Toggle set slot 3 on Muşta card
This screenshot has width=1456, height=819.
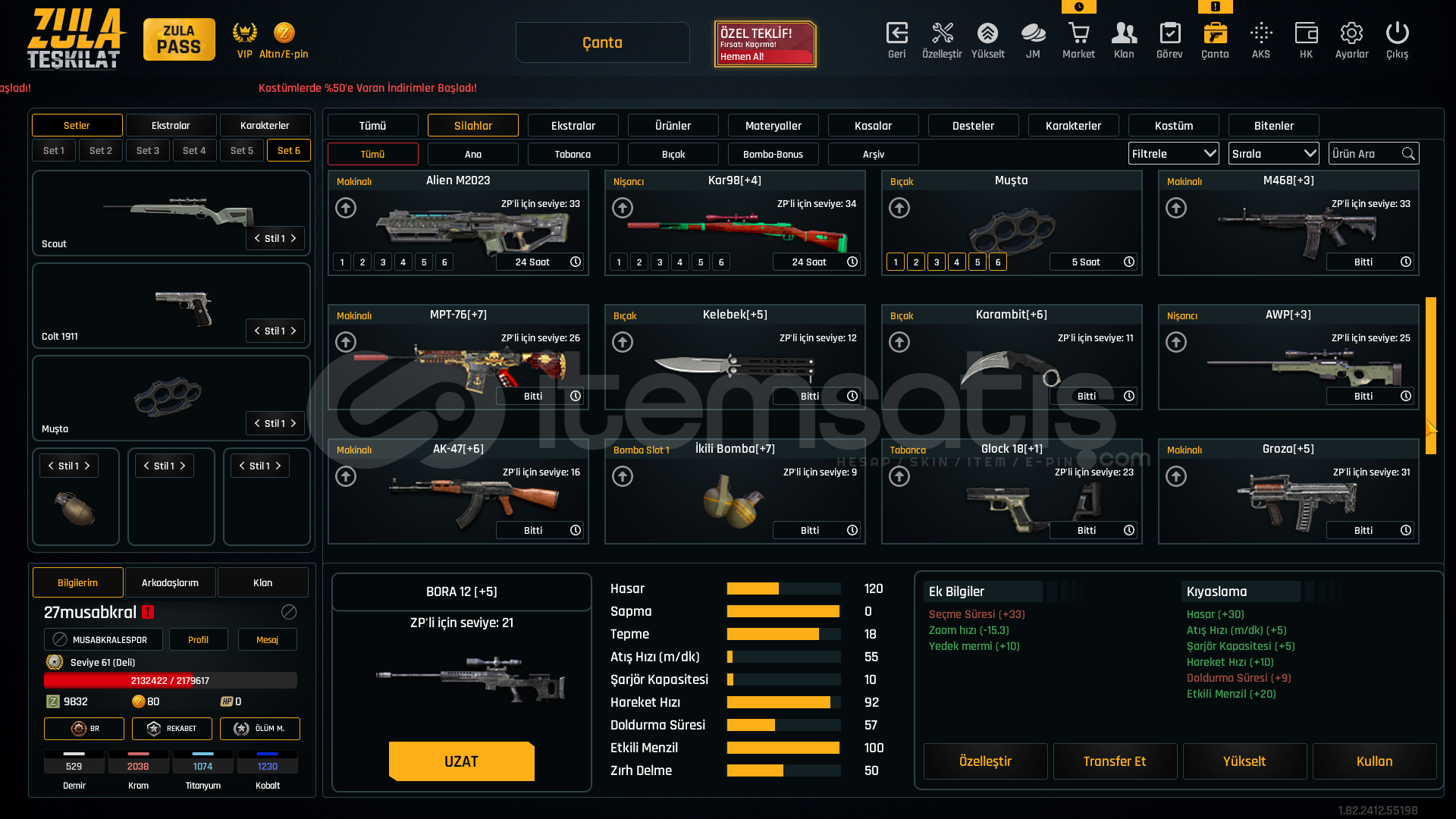937,262
